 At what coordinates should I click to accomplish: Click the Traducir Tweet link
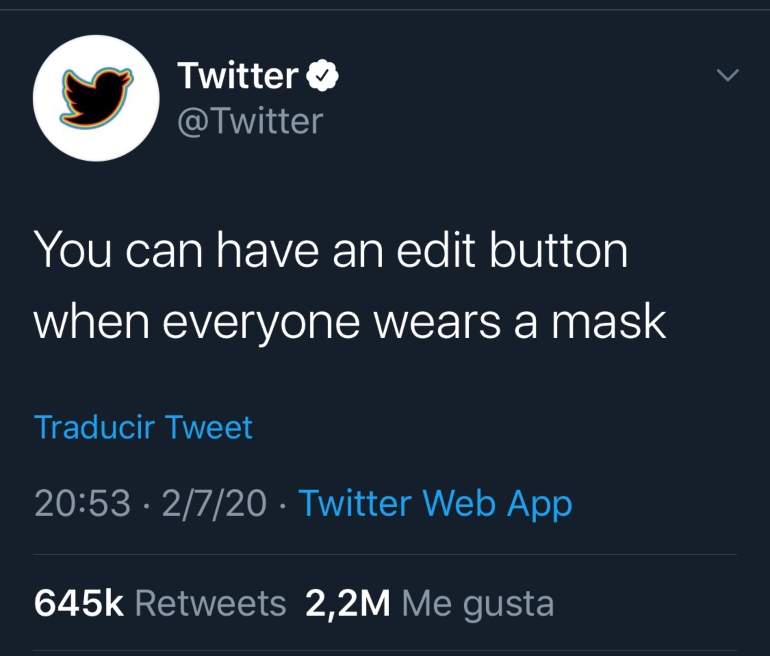point(143,427)
